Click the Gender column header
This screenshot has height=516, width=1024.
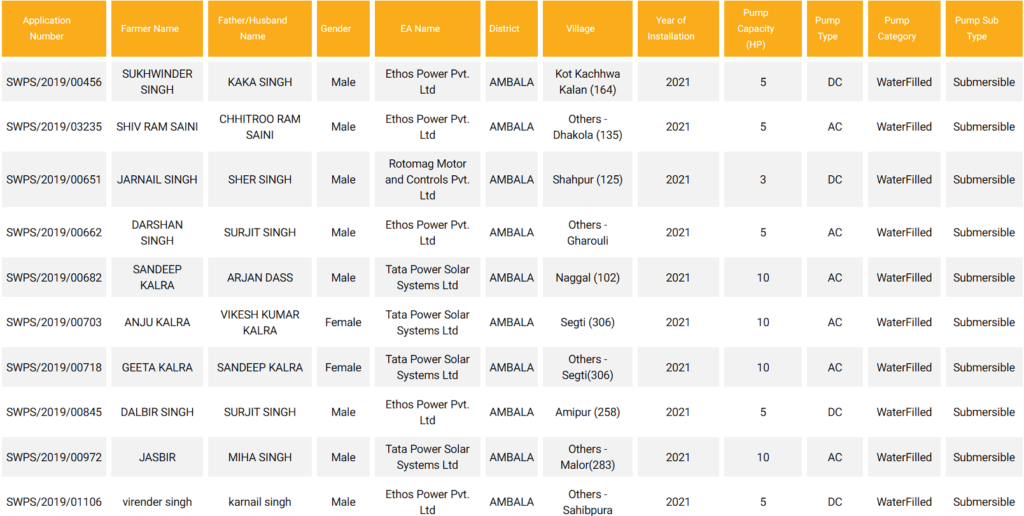click(x=344, y=29)
